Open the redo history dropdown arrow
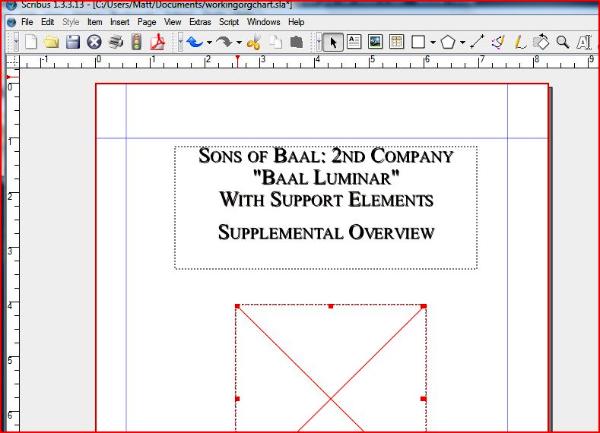The image size is (600, 433). pyautogui.click(x=239, y=42)
